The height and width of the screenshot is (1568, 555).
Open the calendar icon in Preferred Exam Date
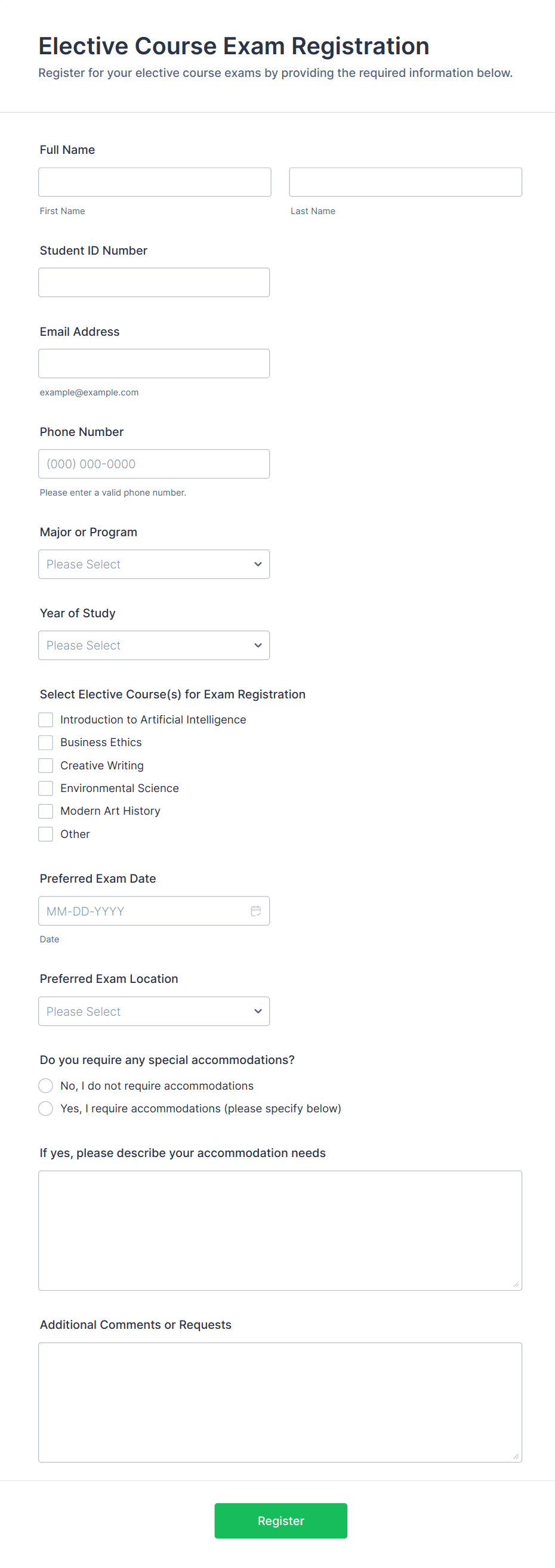256,911
